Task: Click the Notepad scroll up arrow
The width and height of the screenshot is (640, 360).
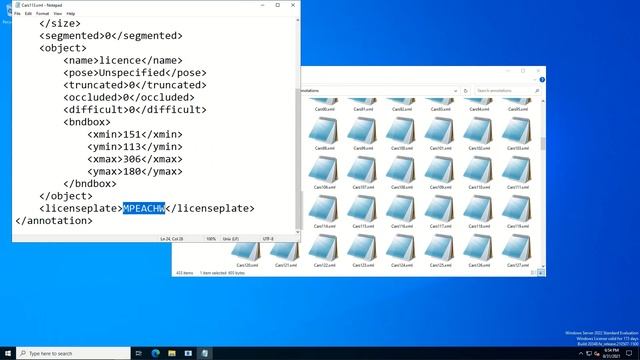Action: click(x=298, y=20)
